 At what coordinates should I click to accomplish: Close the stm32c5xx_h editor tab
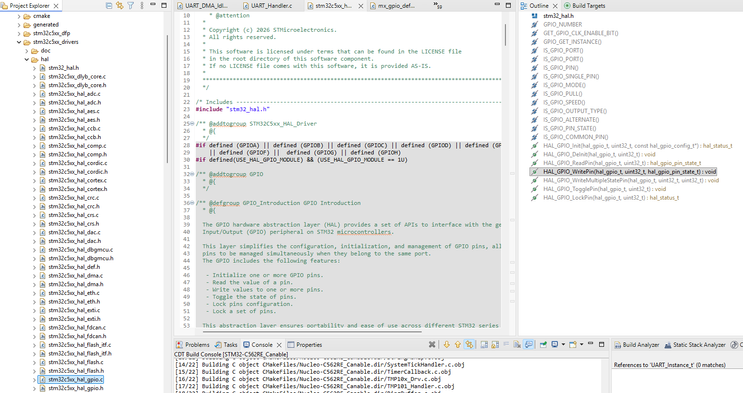[x=361, y=6]
